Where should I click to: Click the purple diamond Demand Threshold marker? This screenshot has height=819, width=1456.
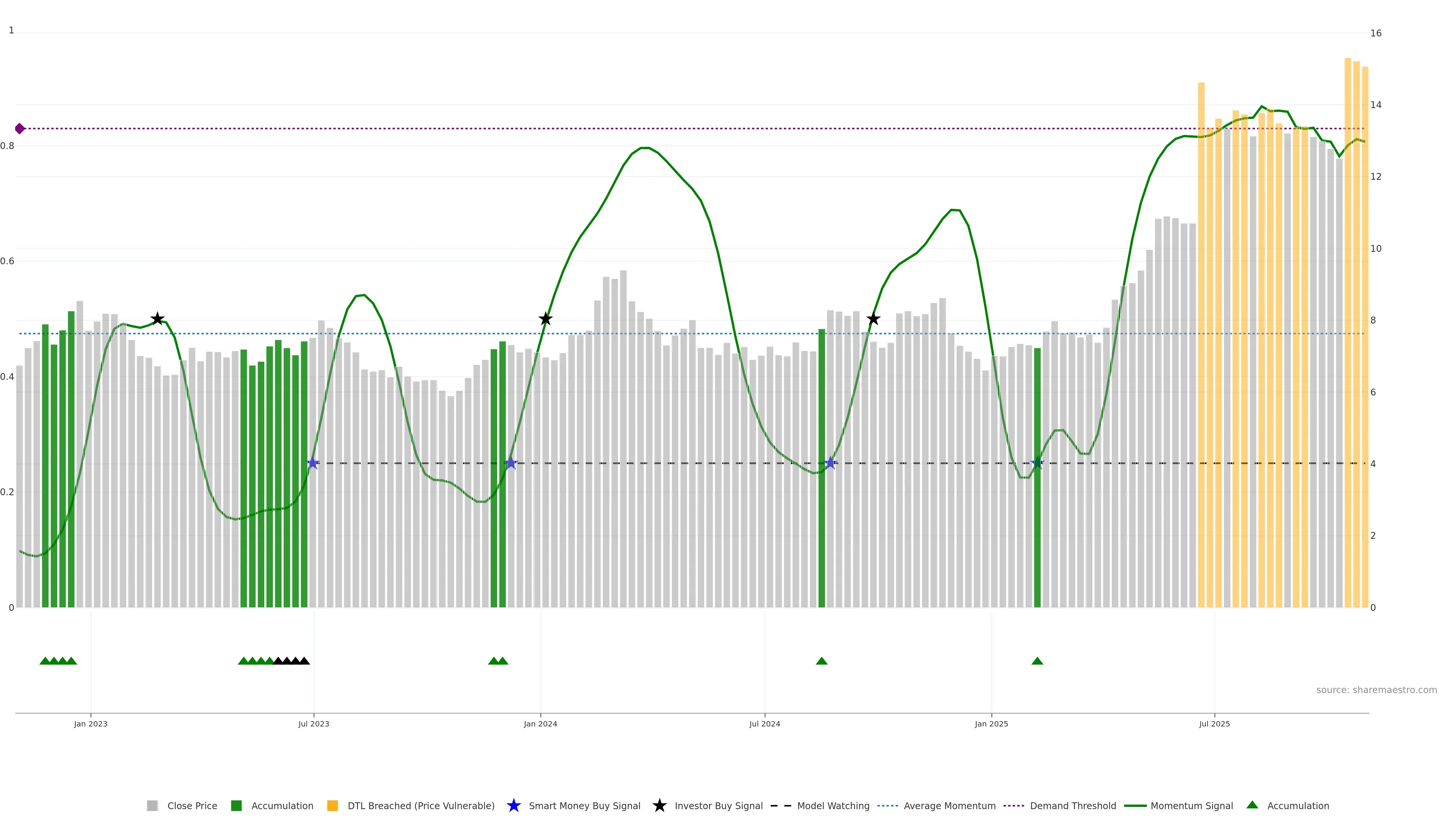pos(20,129)
